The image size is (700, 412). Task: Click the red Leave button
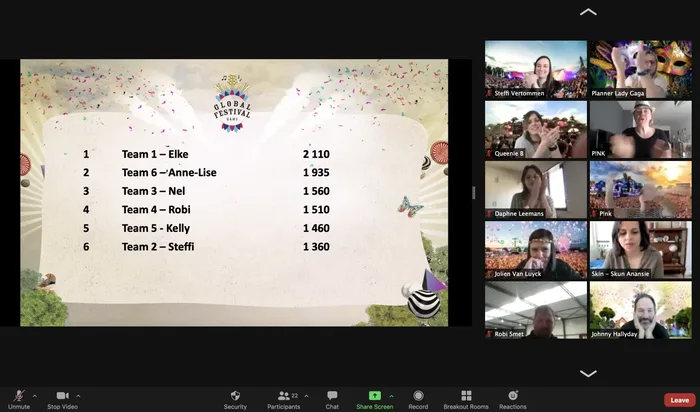click(679, 400)
